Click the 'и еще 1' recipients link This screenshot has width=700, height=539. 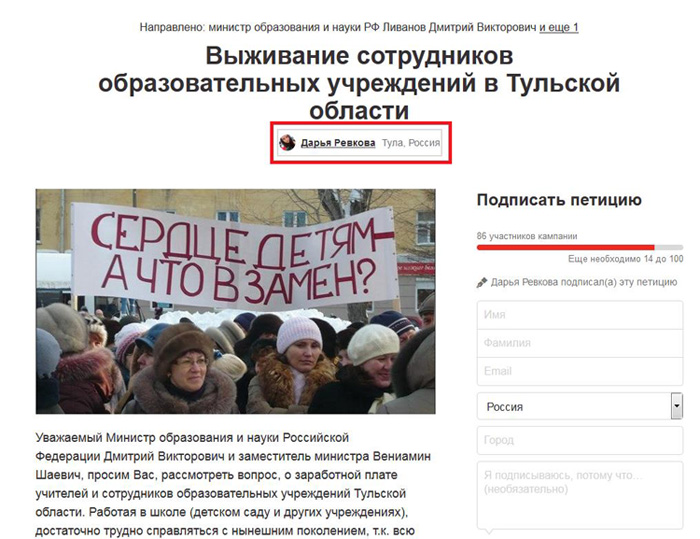tap(558, 27)
